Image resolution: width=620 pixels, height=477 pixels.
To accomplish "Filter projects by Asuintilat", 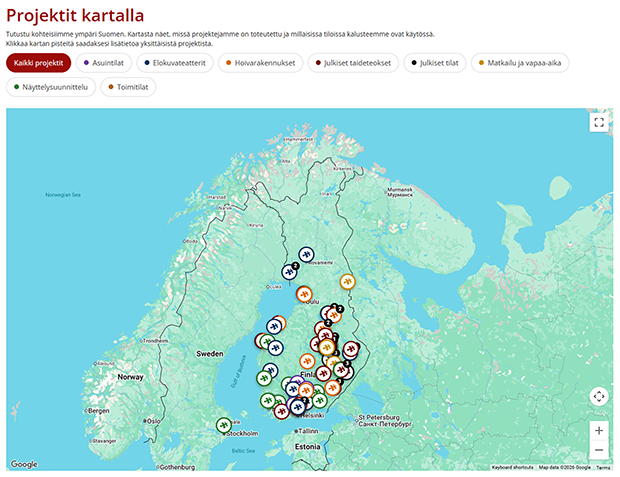I will pyautogui.click(x=104, y=63).
